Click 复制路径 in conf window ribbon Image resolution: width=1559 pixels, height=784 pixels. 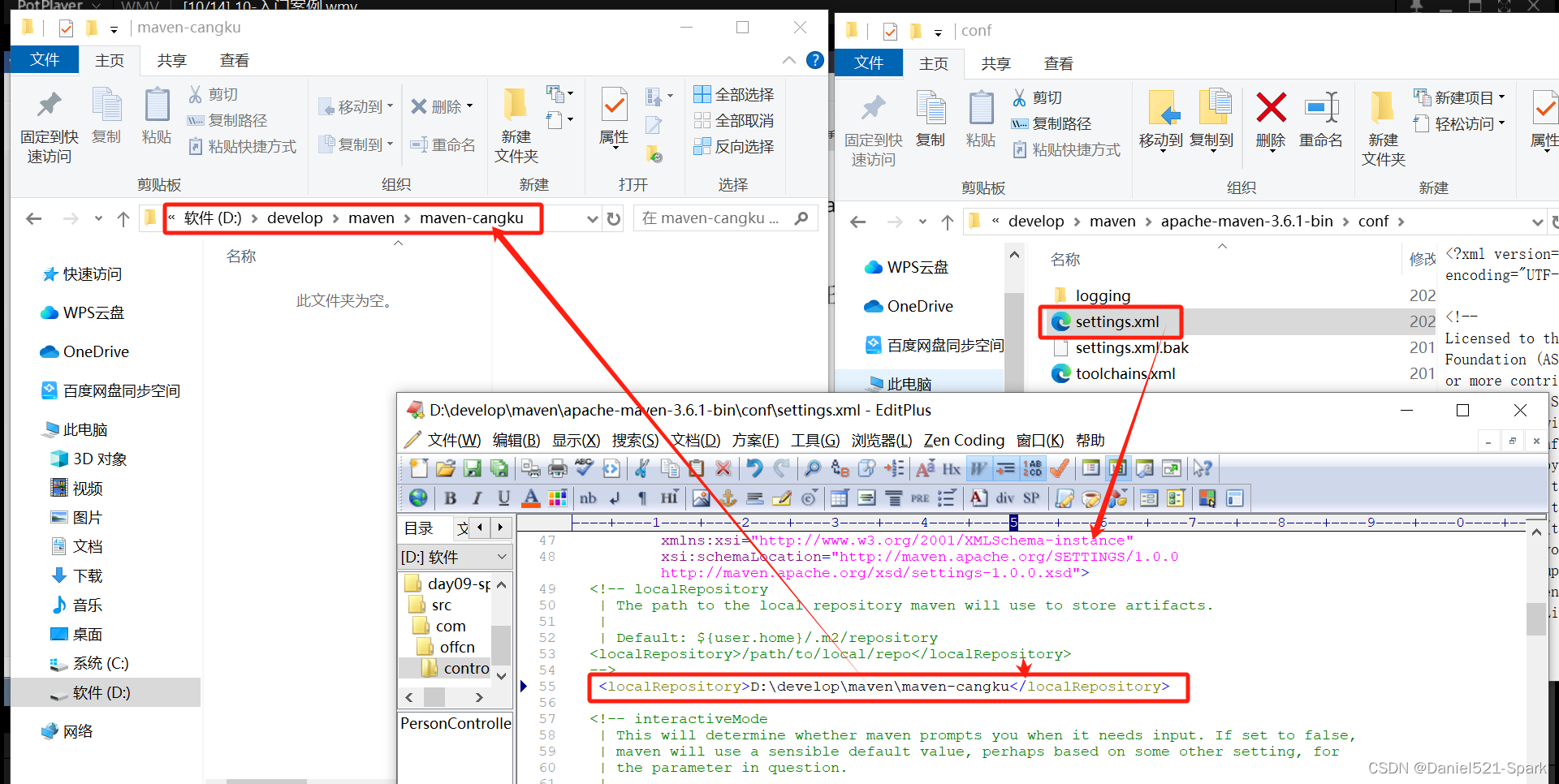tap(1052, 123)
